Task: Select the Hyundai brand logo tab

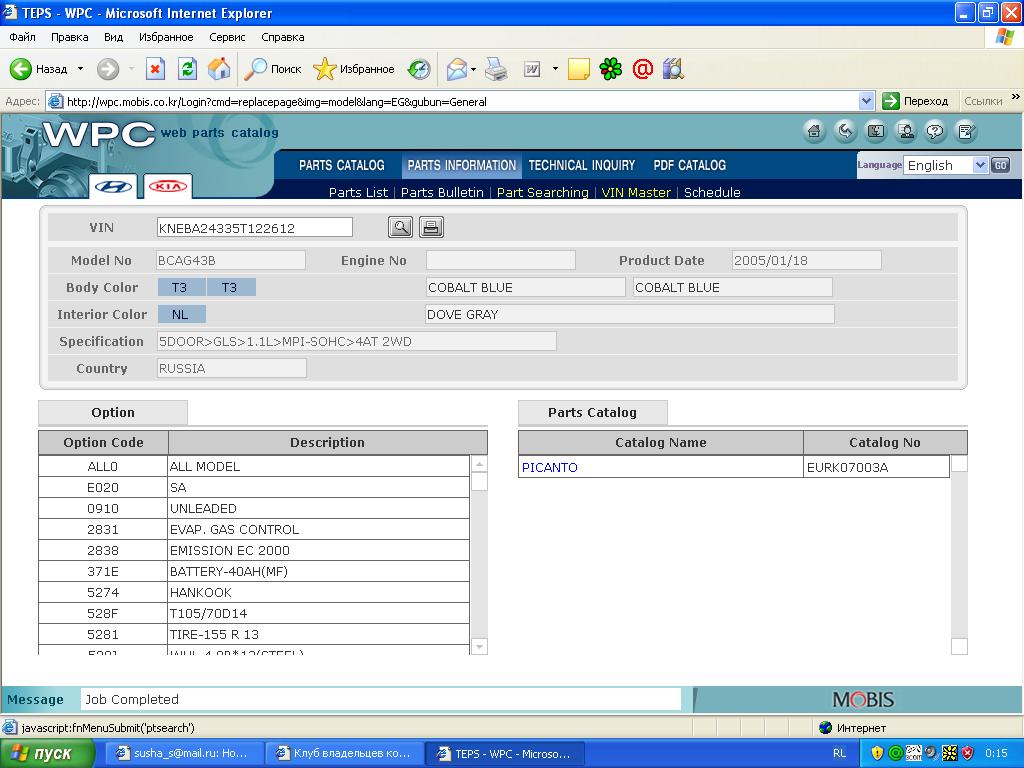Action: (113, 187)
